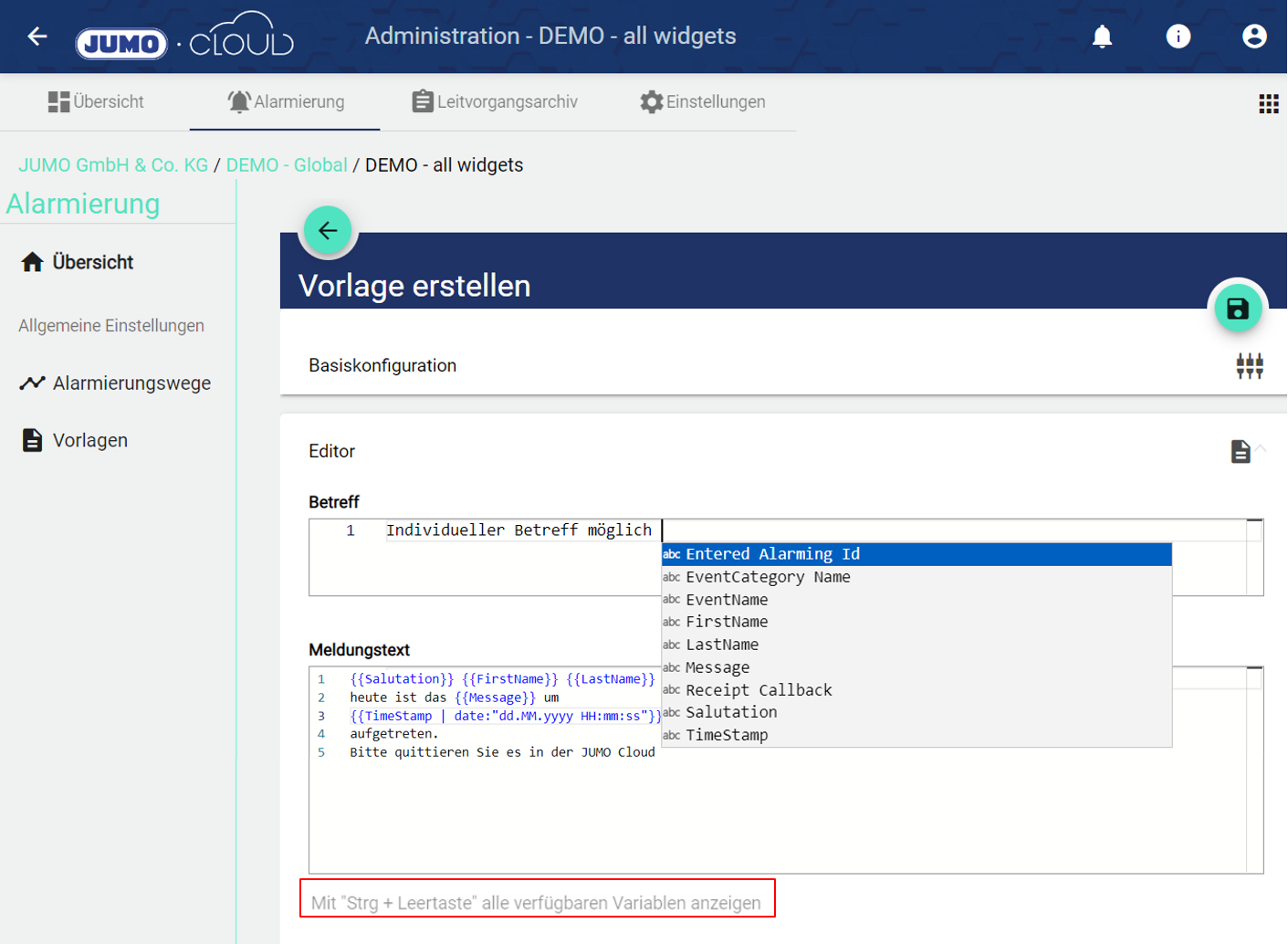Open the user account profile icon

1253,37
